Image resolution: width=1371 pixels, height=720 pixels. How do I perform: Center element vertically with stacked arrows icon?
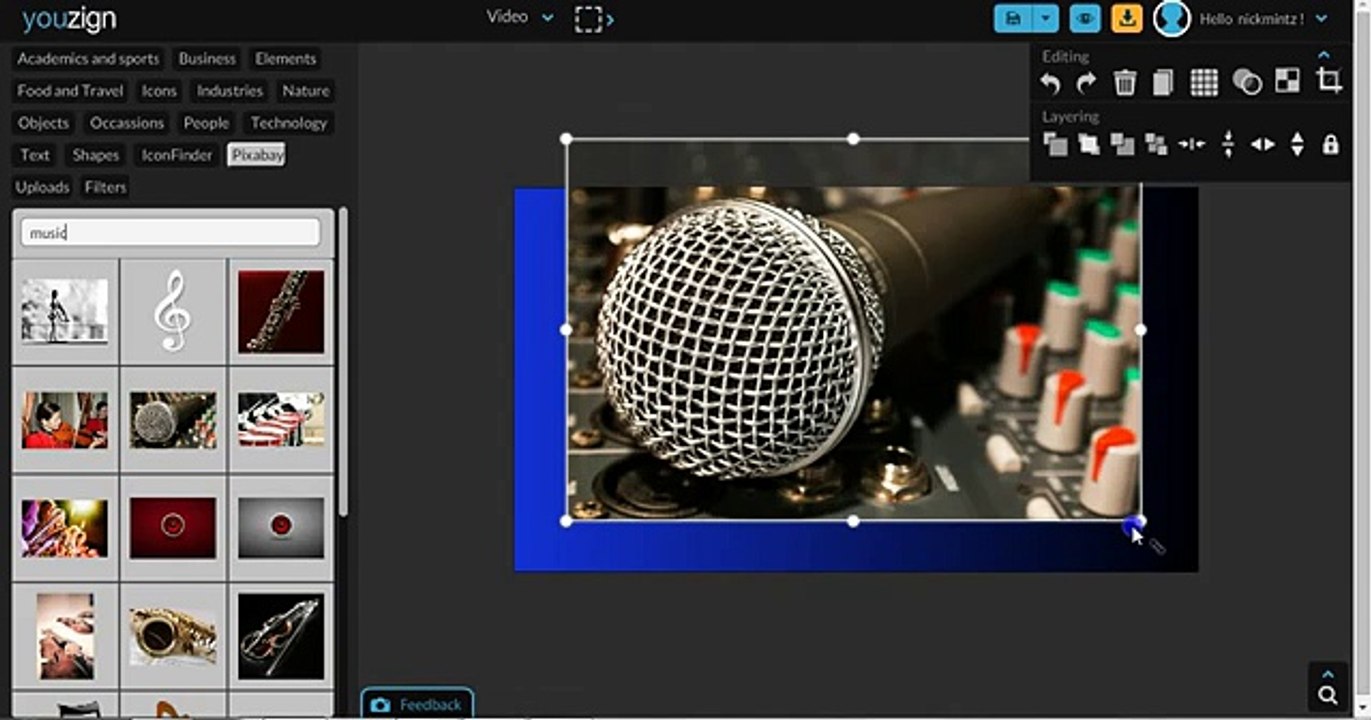point(1228,144)
